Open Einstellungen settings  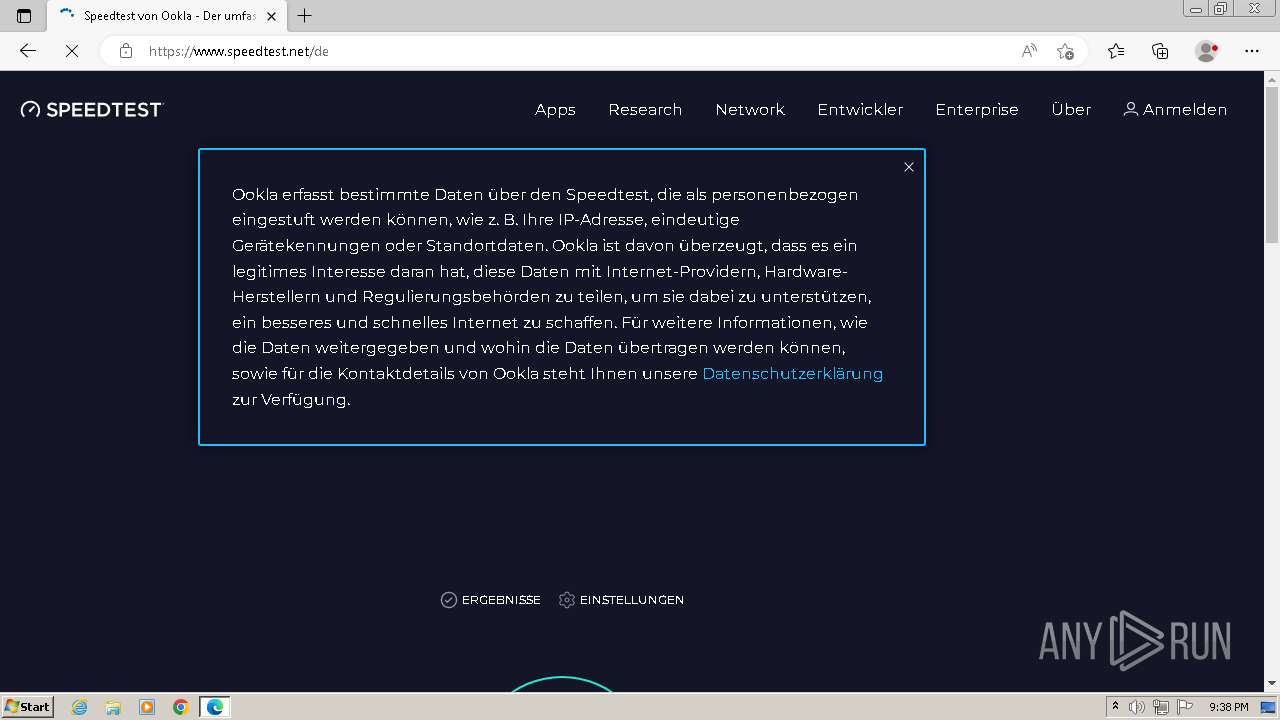pyautogui.click(x=622, y=600)
